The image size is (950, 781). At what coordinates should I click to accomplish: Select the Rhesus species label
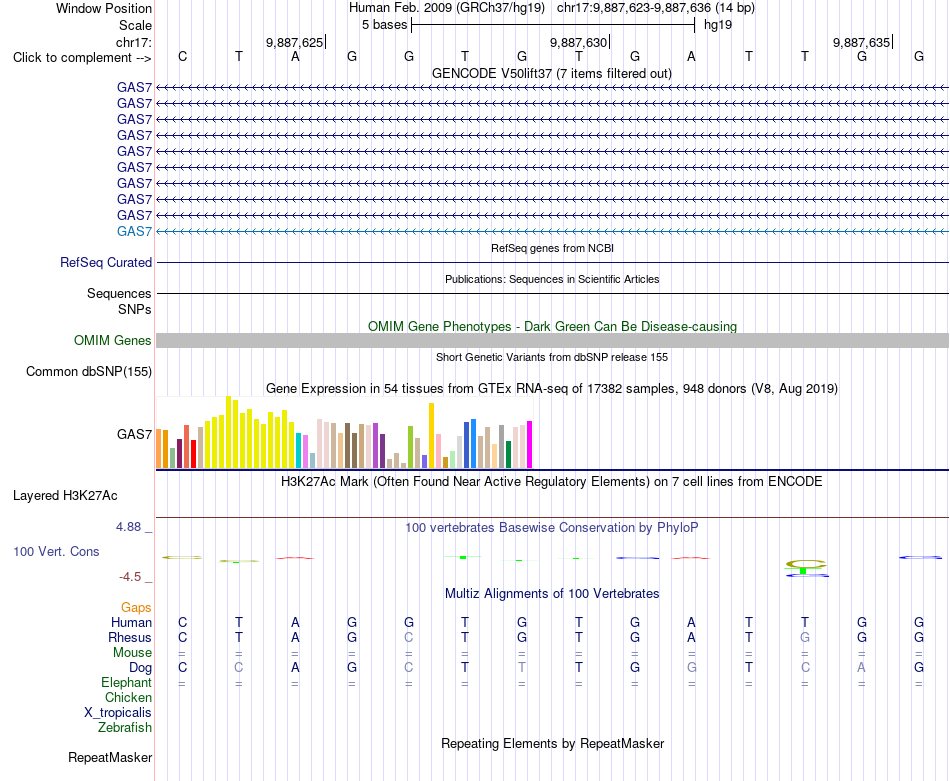(130, 637)
